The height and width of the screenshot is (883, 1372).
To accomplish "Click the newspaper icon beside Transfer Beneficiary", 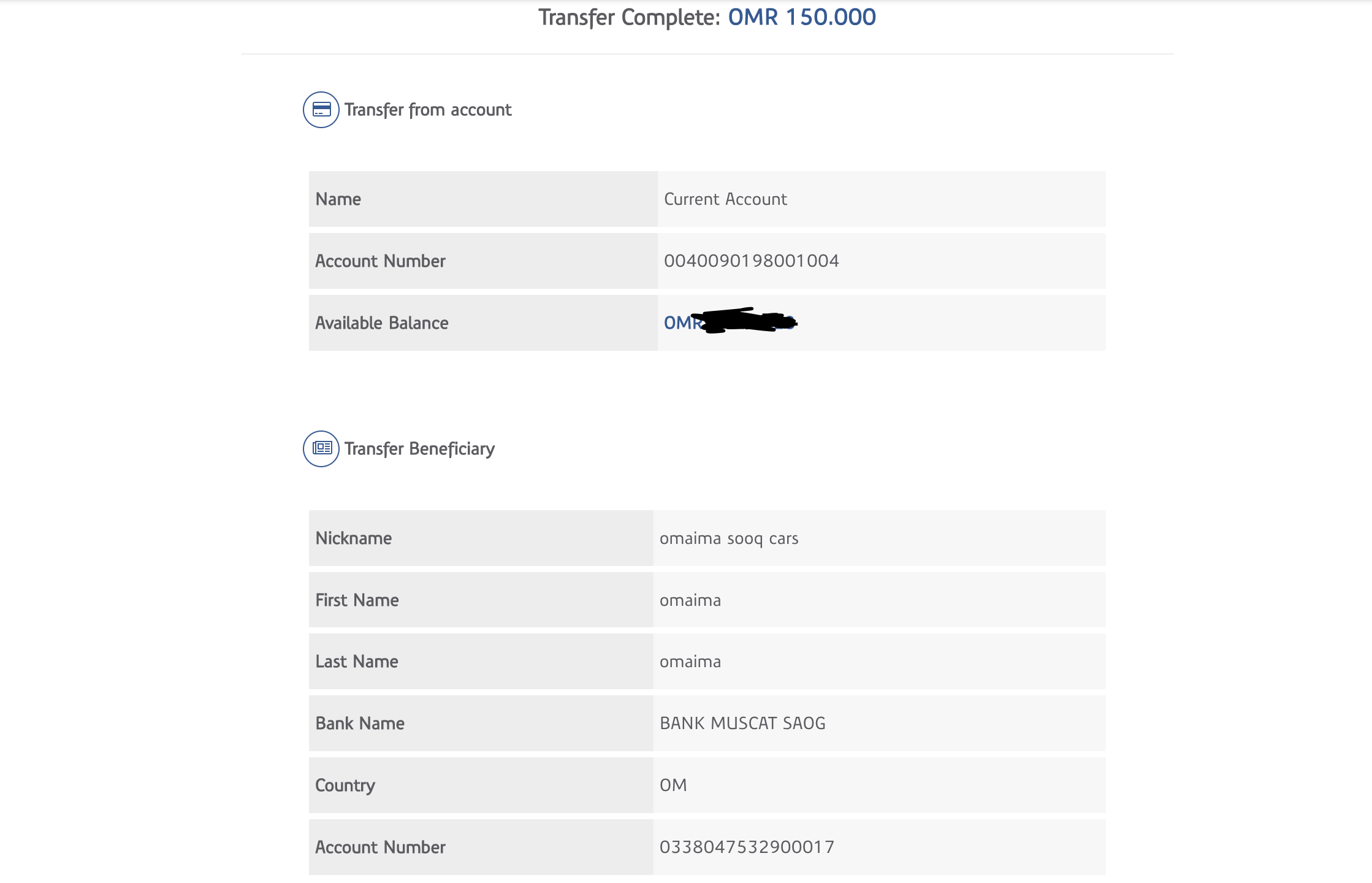I will pyautogui.click(x=321, y=449).
